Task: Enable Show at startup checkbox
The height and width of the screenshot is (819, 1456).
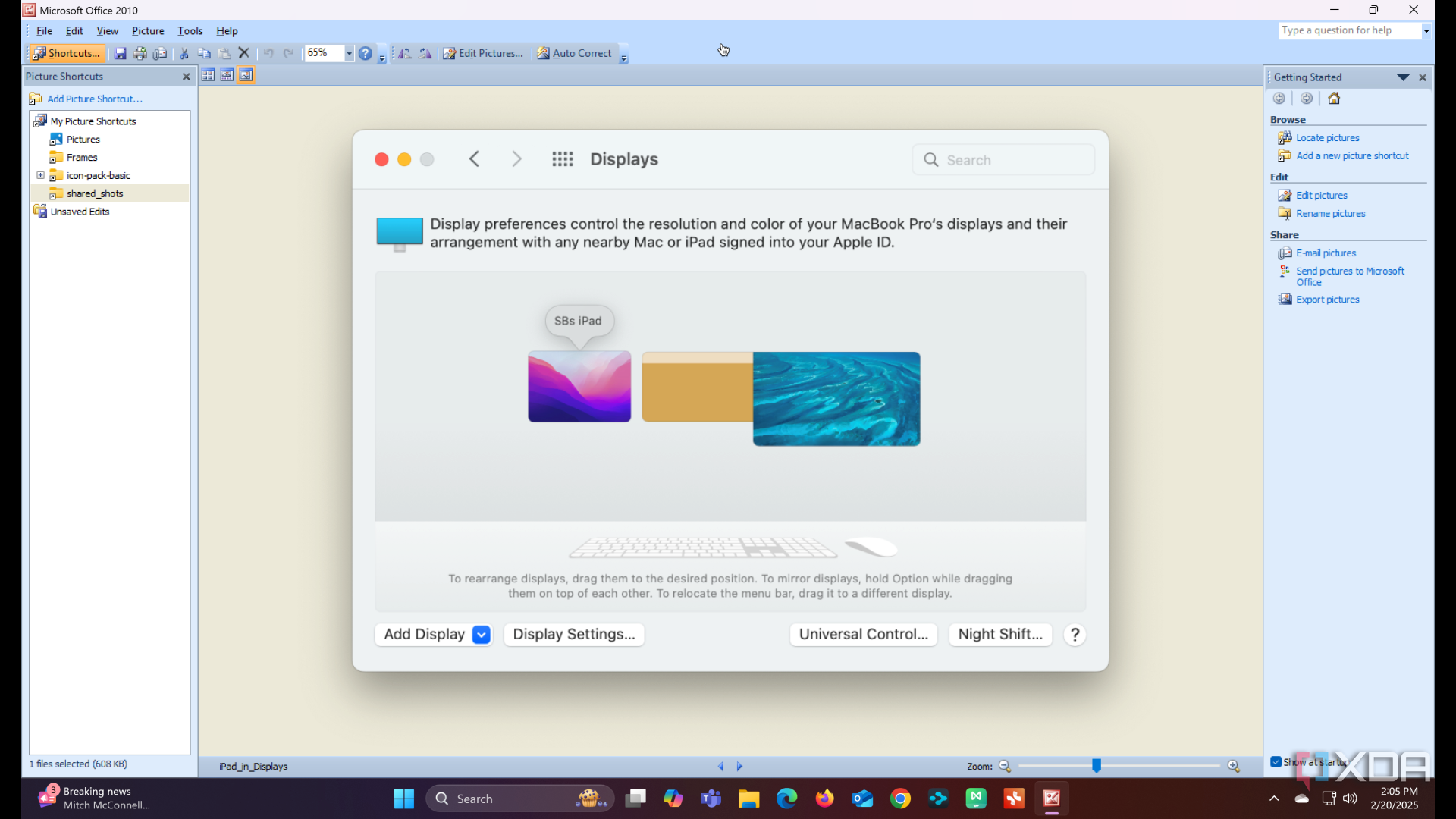Action: pos(1276,762)
